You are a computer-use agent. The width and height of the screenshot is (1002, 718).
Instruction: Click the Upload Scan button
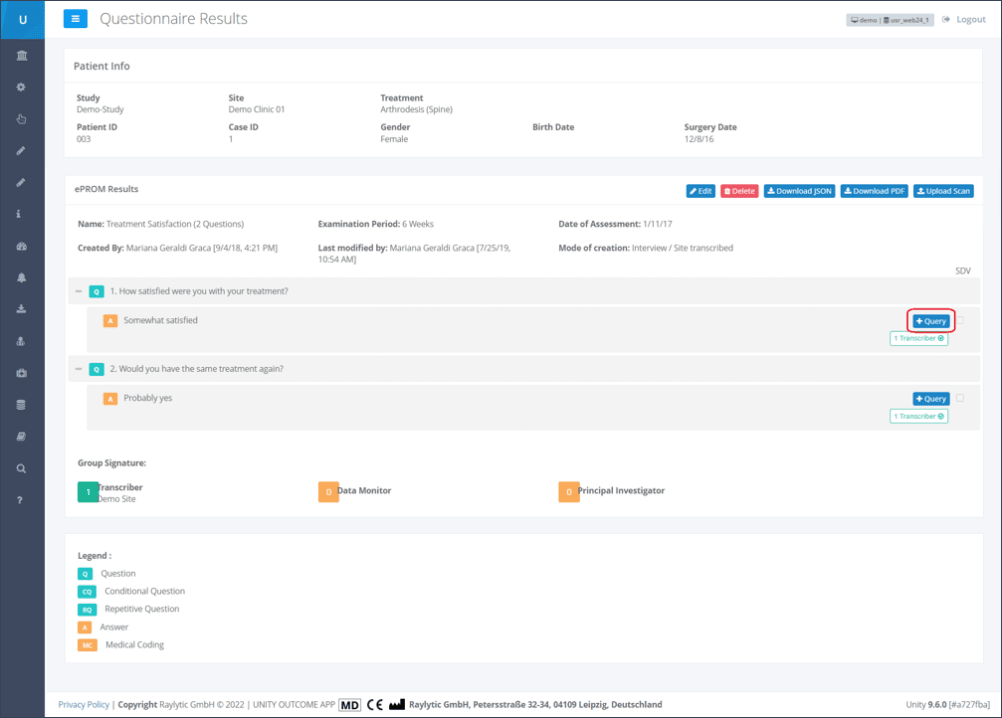pos(943,191)
